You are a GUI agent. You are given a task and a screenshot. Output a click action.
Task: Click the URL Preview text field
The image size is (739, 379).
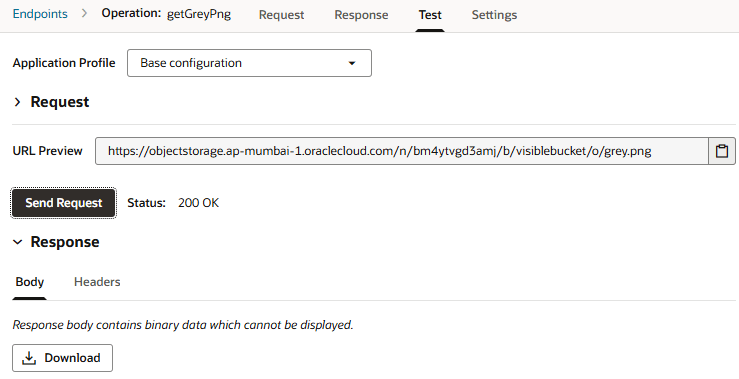coord(402,151)
